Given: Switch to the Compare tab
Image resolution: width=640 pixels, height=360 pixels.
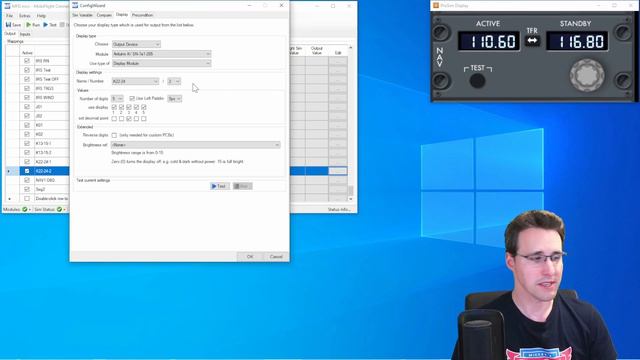Looking at the screenshot, I should click(104, 15).
